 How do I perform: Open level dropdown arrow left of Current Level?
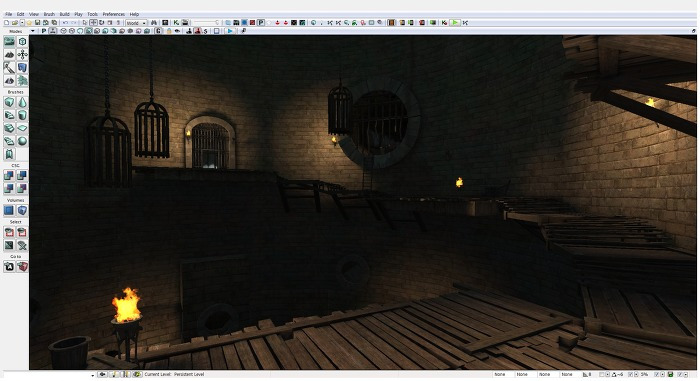click(92, 375)
